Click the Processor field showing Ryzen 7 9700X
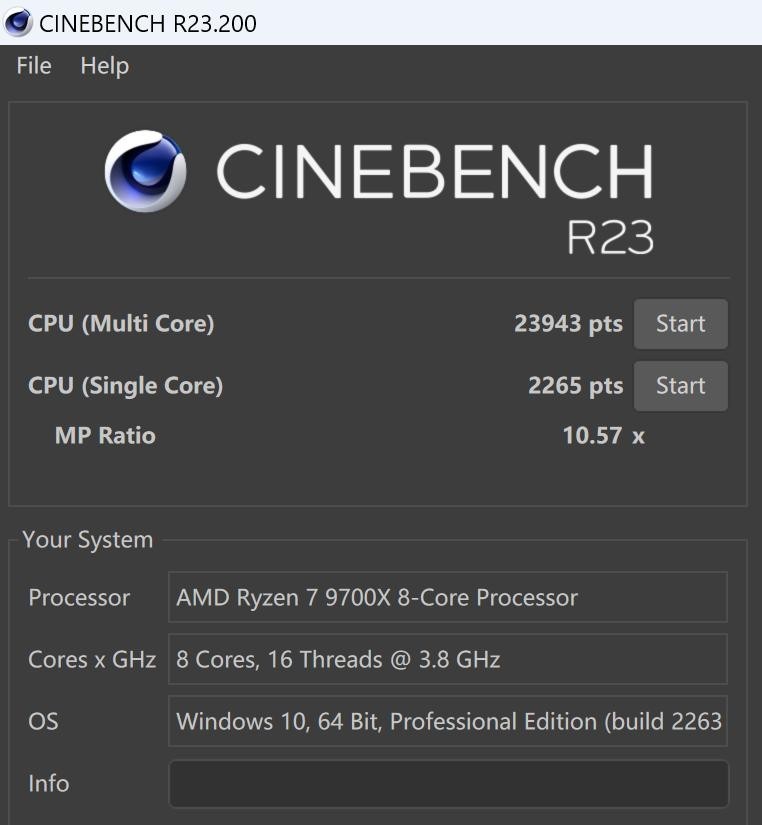 448,598
